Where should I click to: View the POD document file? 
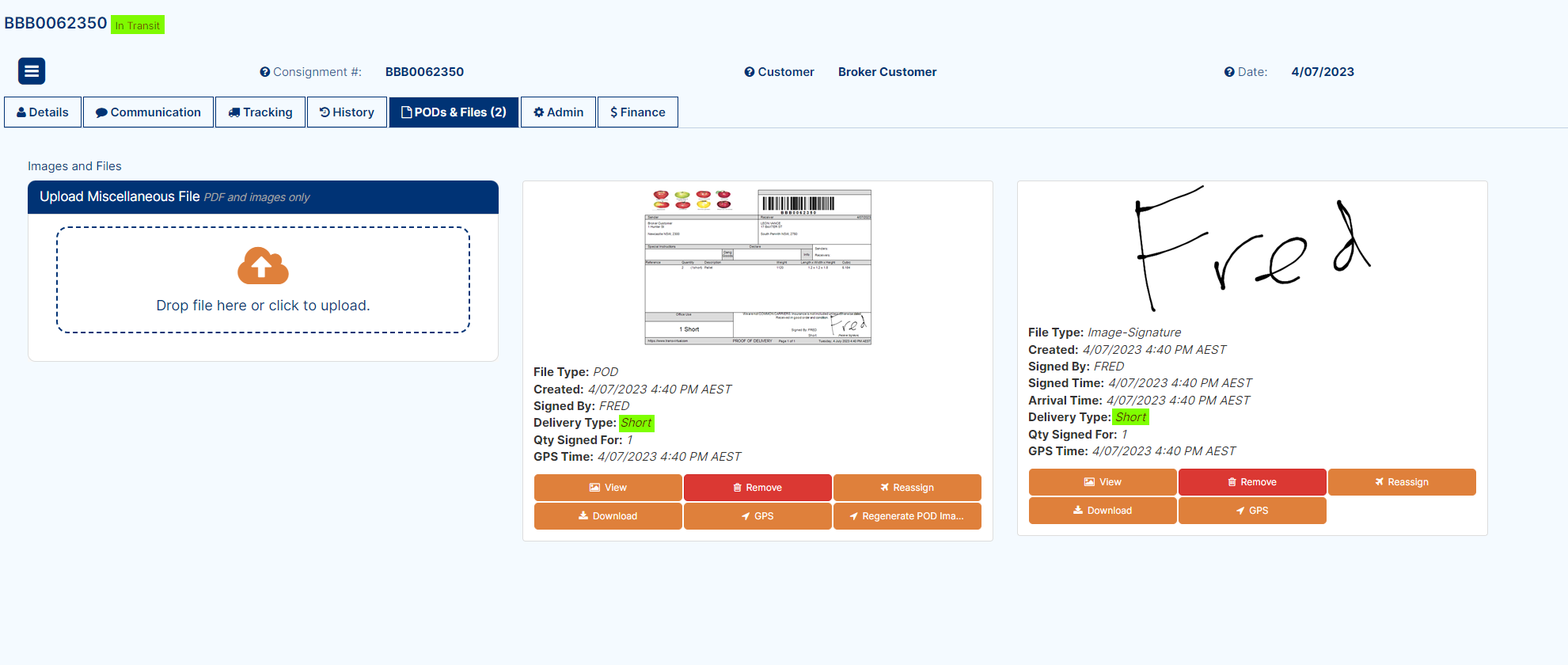607,488
